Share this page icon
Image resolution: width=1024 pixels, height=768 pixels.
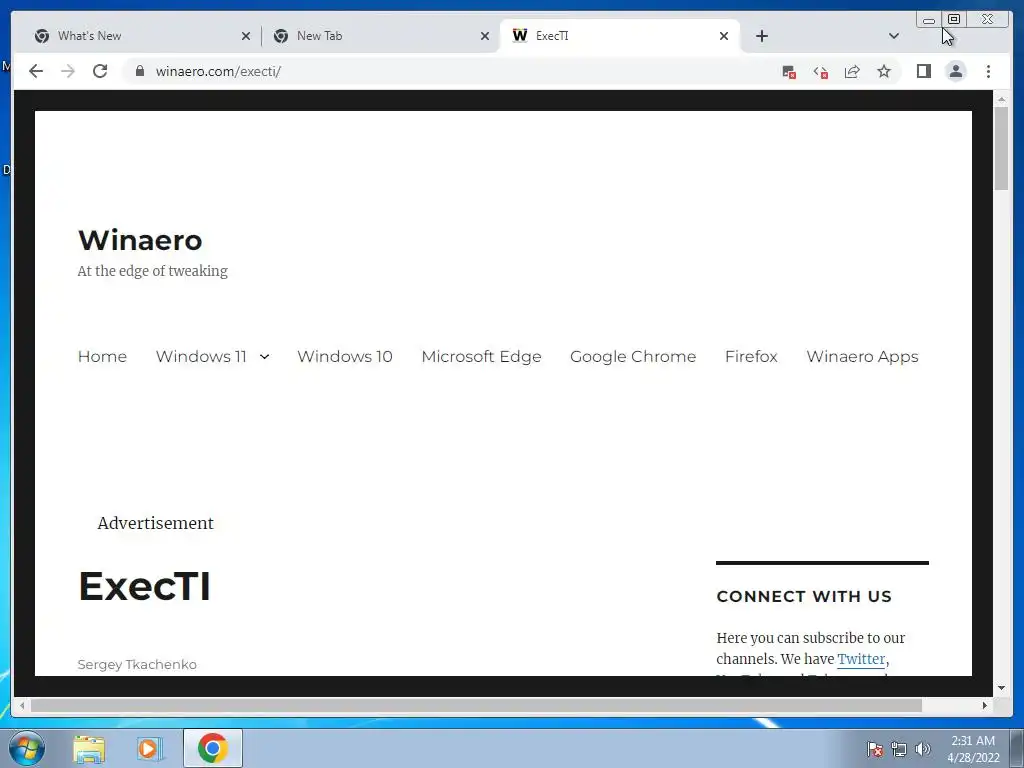pyautogui.click(x=852, y=71)
